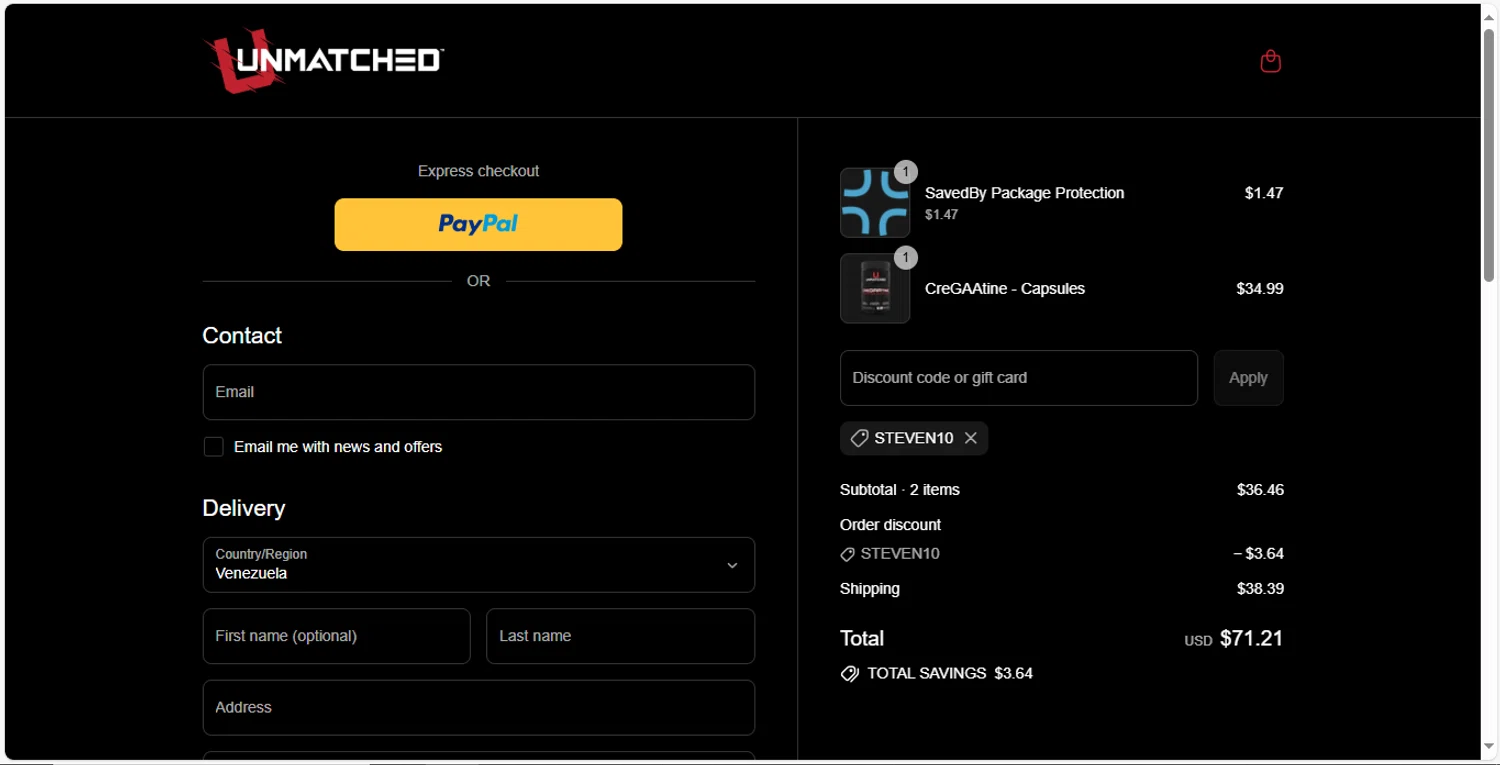Click the total savings tag icon
Screen dimensions: 1500x765
pos(850,674)
